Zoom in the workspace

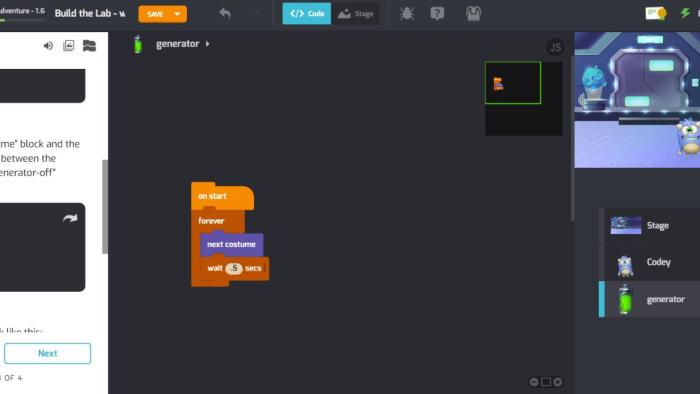(x=558, y=382)
